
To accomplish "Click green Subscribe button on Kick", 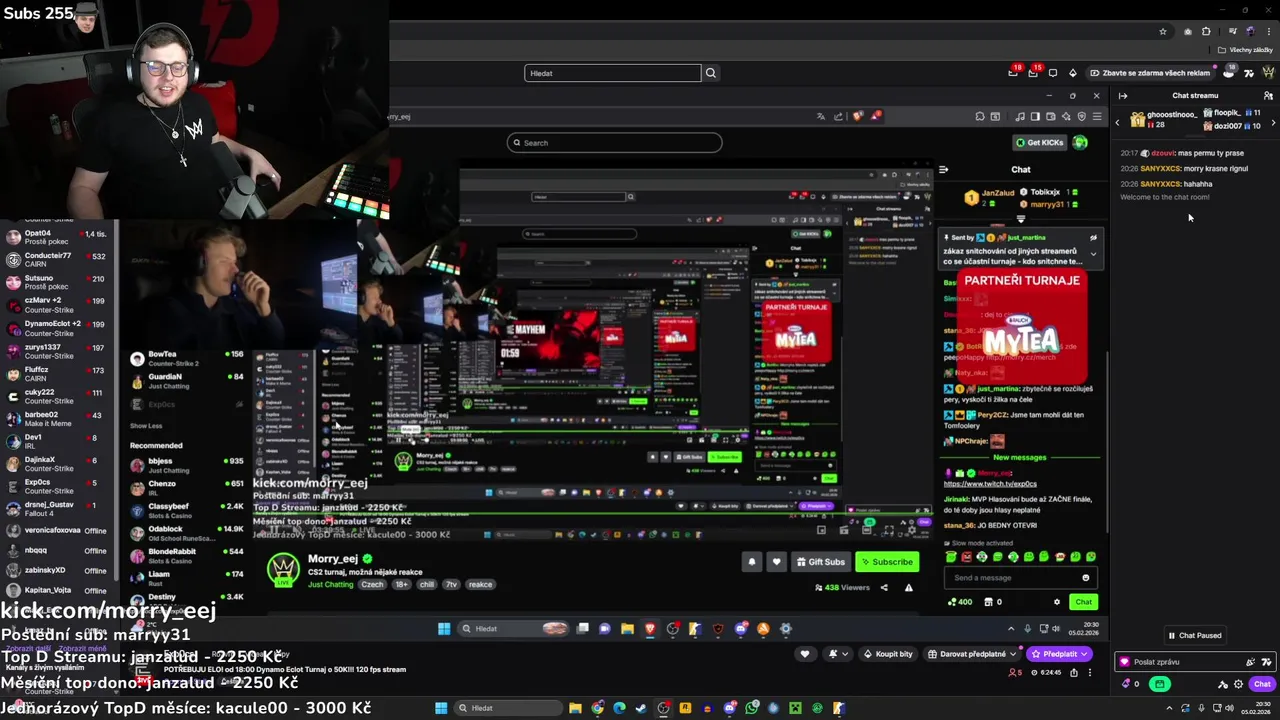I will 887,562.
